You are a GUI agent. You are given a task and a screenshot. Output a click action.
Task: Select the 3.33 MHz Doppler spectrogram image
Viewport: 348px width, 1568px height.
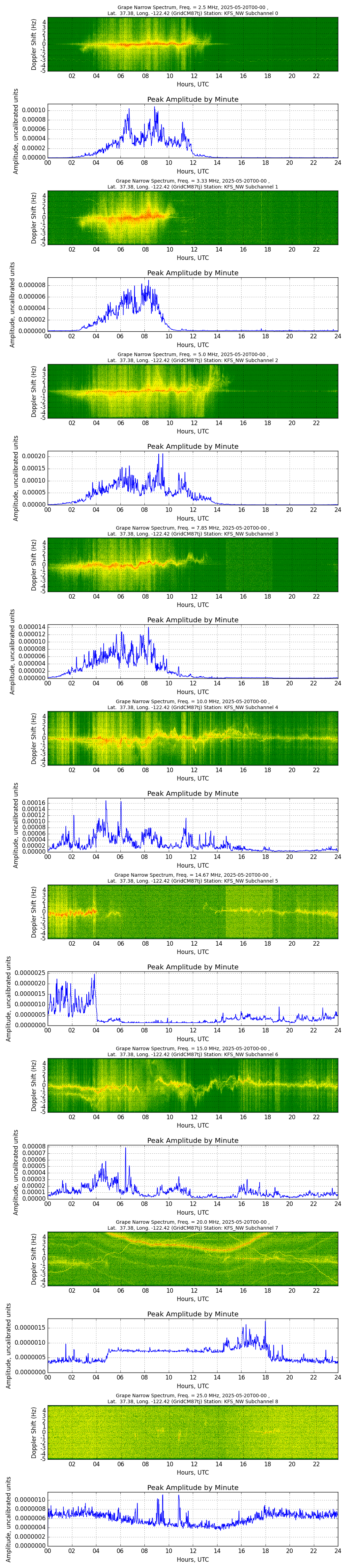192,217
